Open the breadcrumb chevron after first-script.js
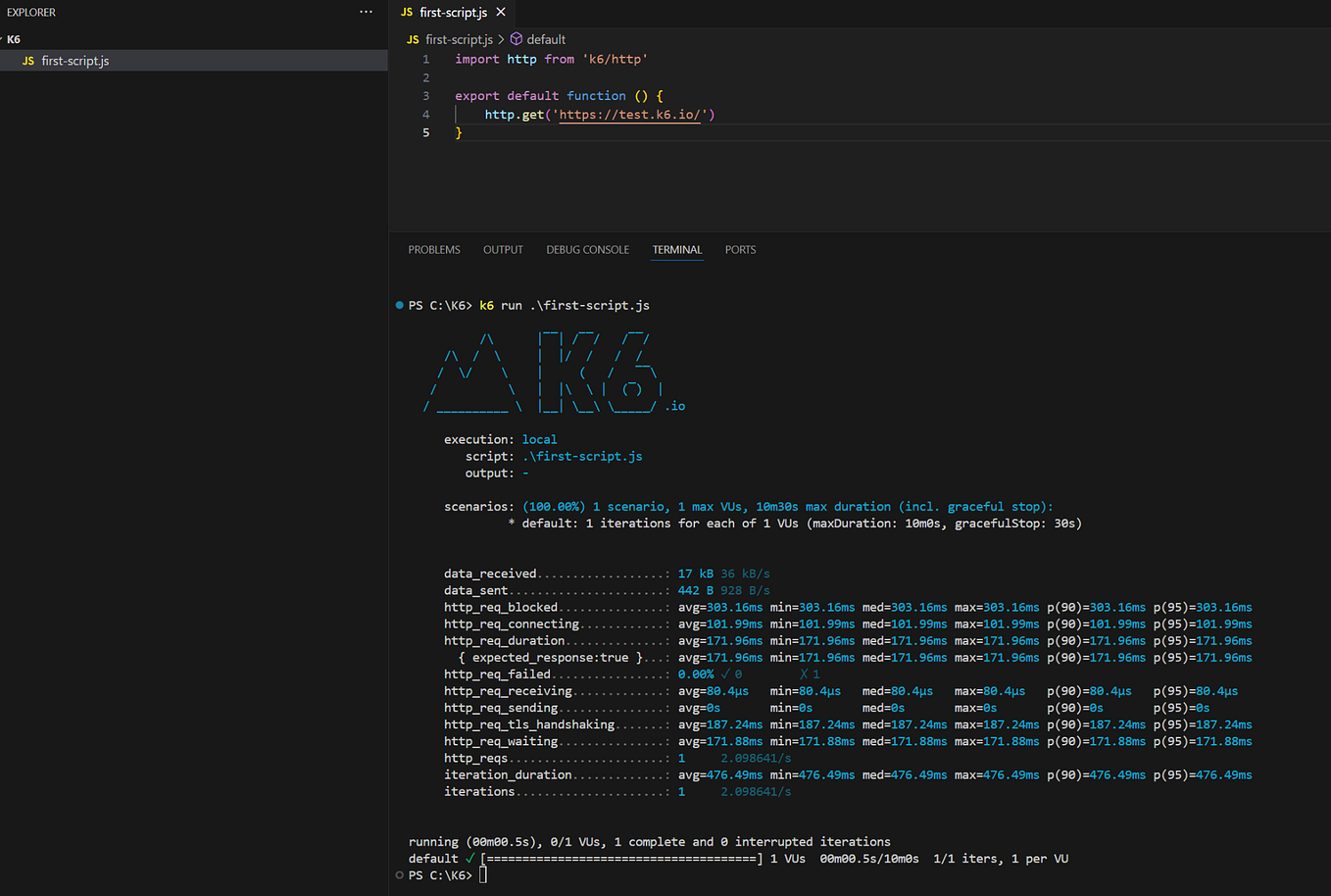 501,39
